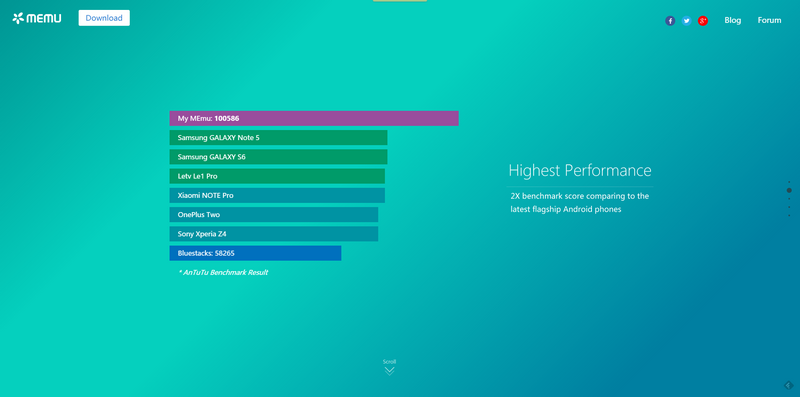This screenshot has height=397, width=800.
Task: Select the Samsung GALAXY Note 5 bar
Action: 278,138
